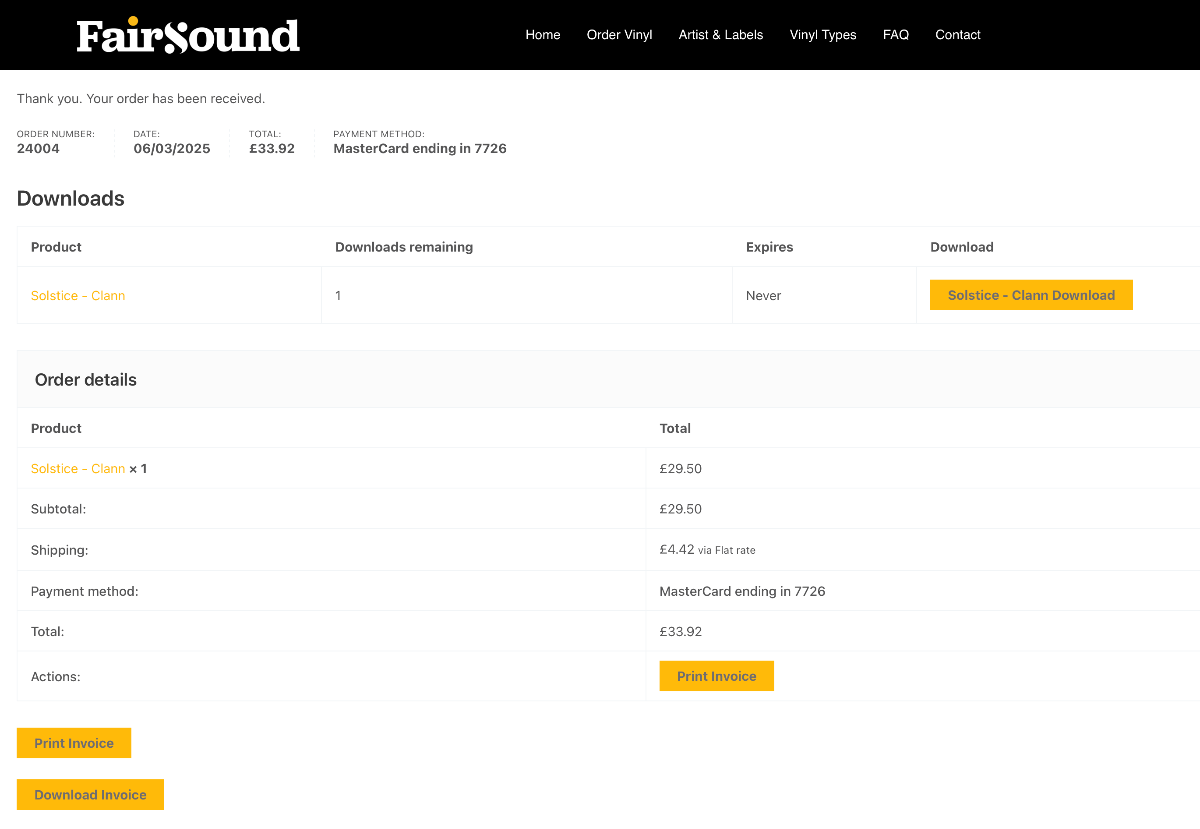The width and height of the screenshot is (1200, 829).
Task: Click MasterCard ending in 7726 in order table
Action: click(x=742, y=591)
